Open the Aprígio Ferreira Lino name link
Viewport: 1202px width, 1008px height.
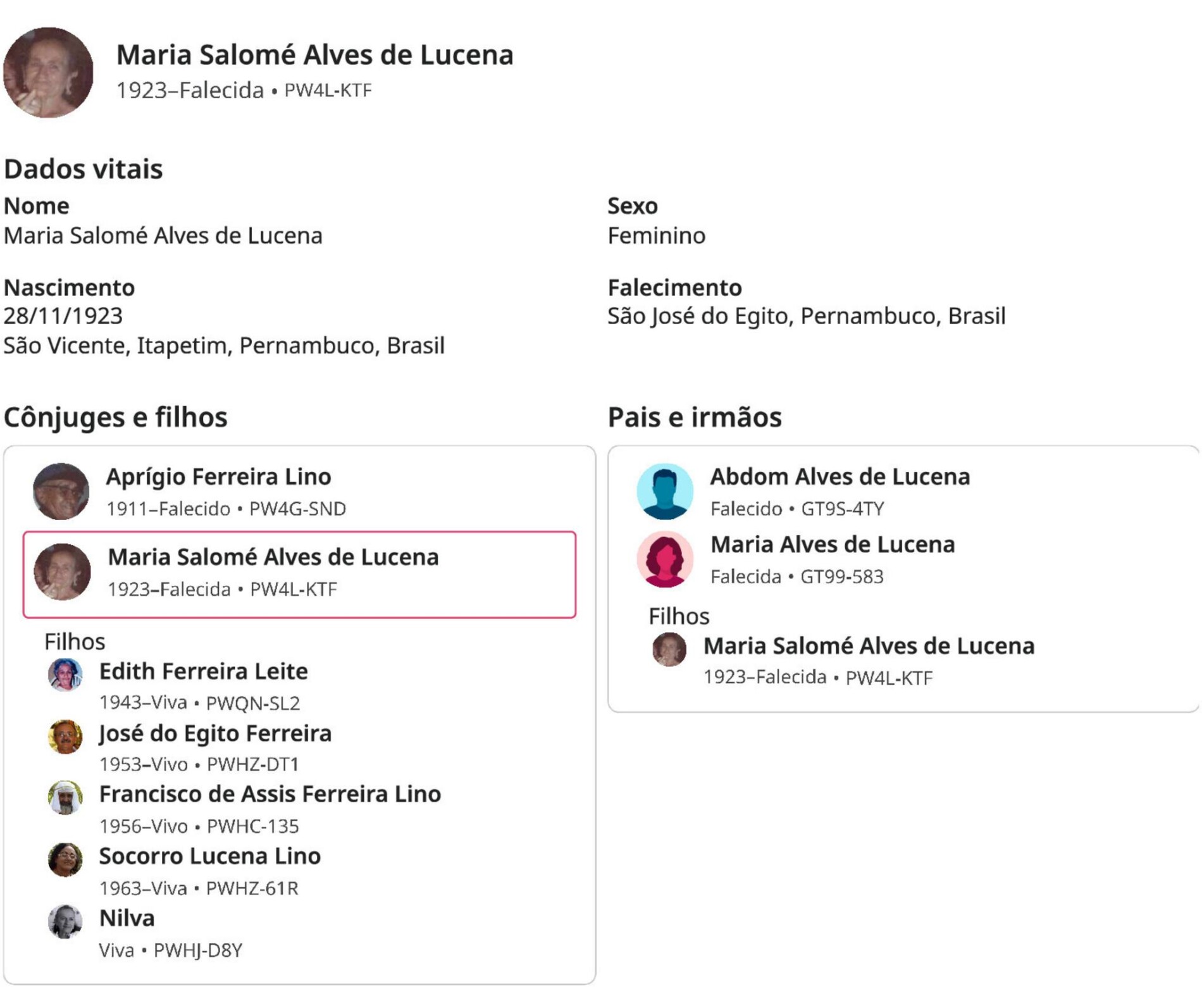coord(218,477)
